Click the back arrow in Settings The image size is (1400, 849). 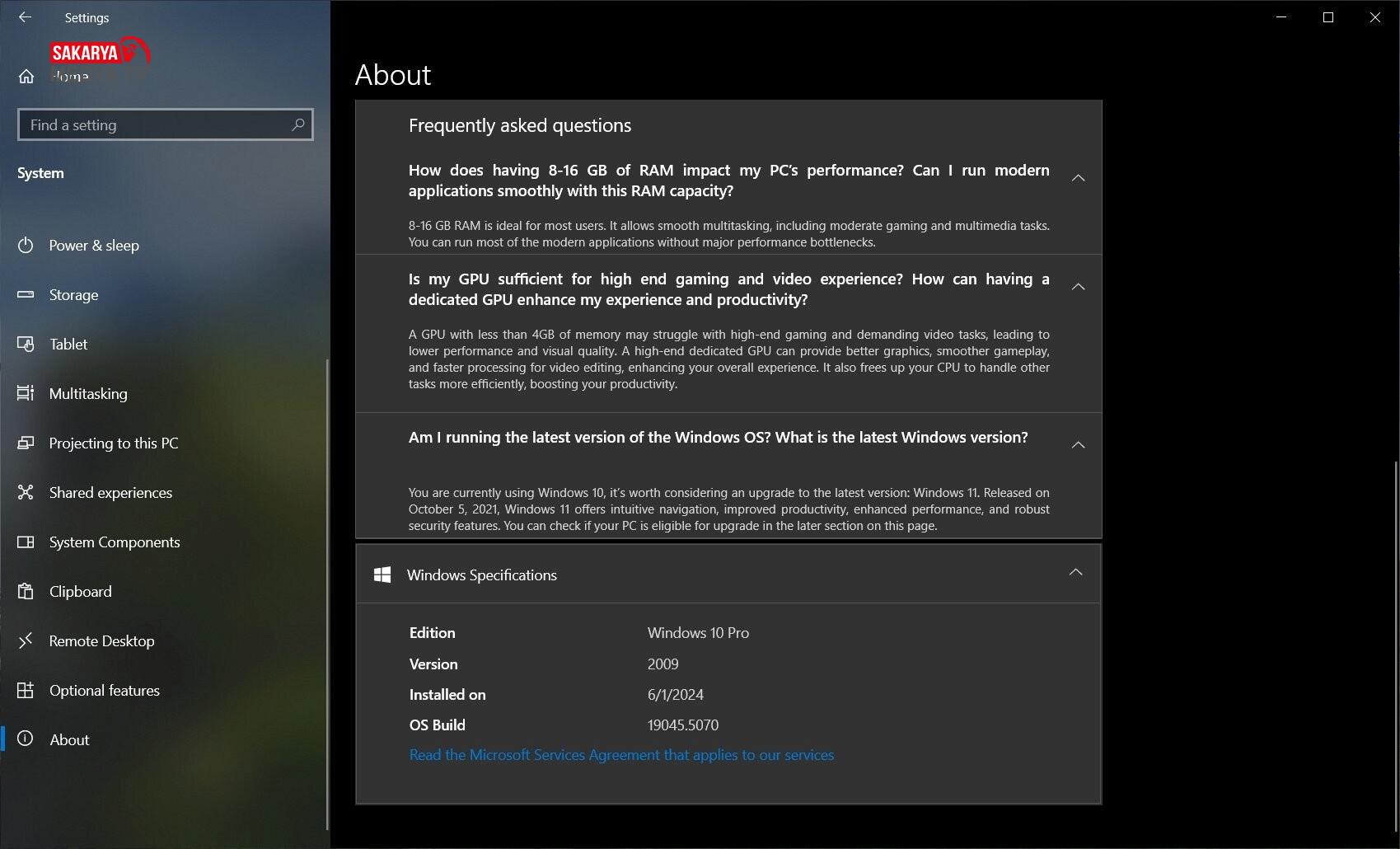click(25, 17)
